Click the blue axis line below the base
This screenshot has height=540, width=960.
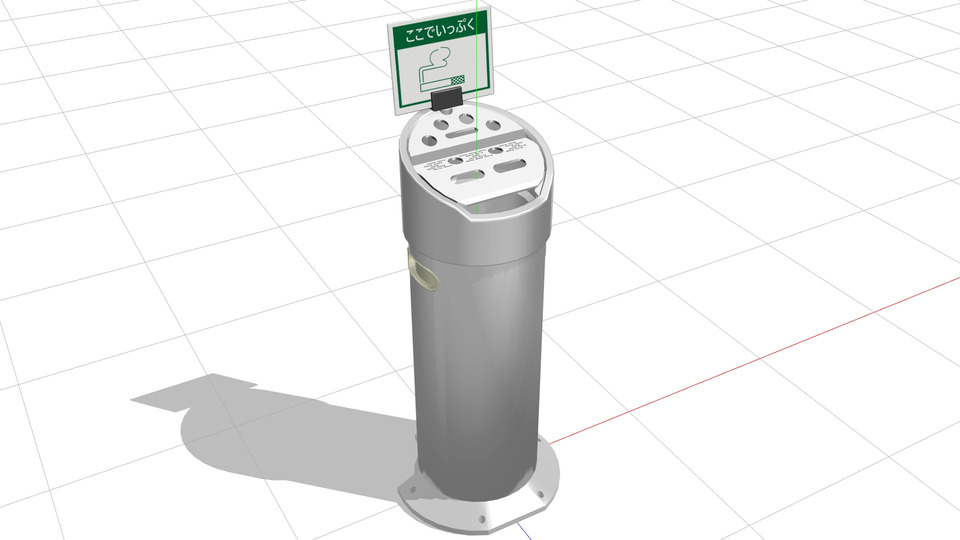[527, 530]
